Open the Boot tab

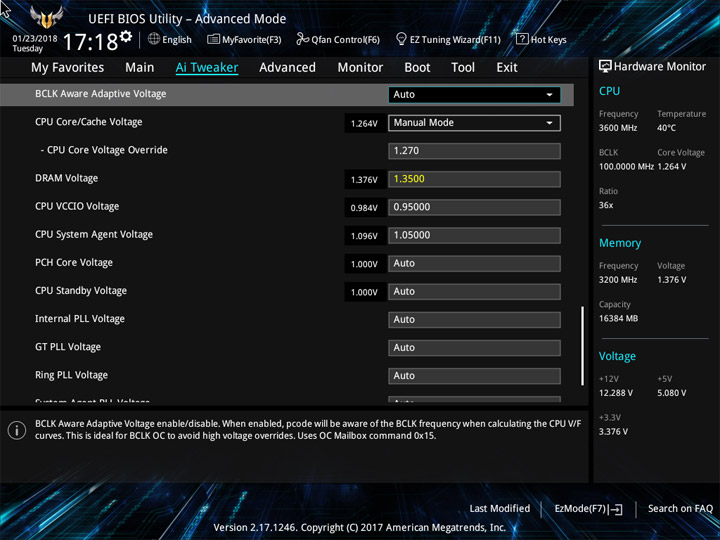(417, 68)
